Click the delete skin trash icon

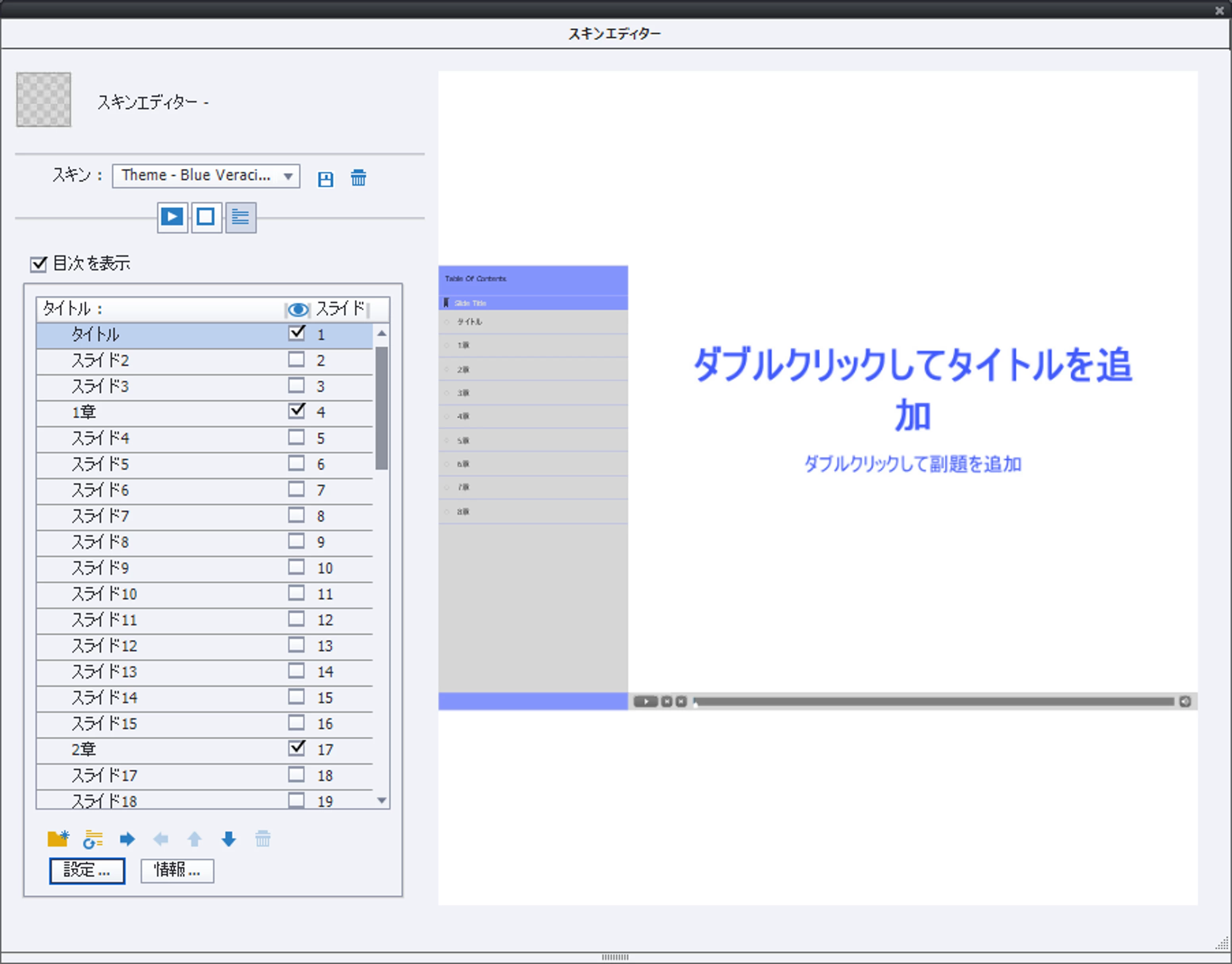click(358, 178)
